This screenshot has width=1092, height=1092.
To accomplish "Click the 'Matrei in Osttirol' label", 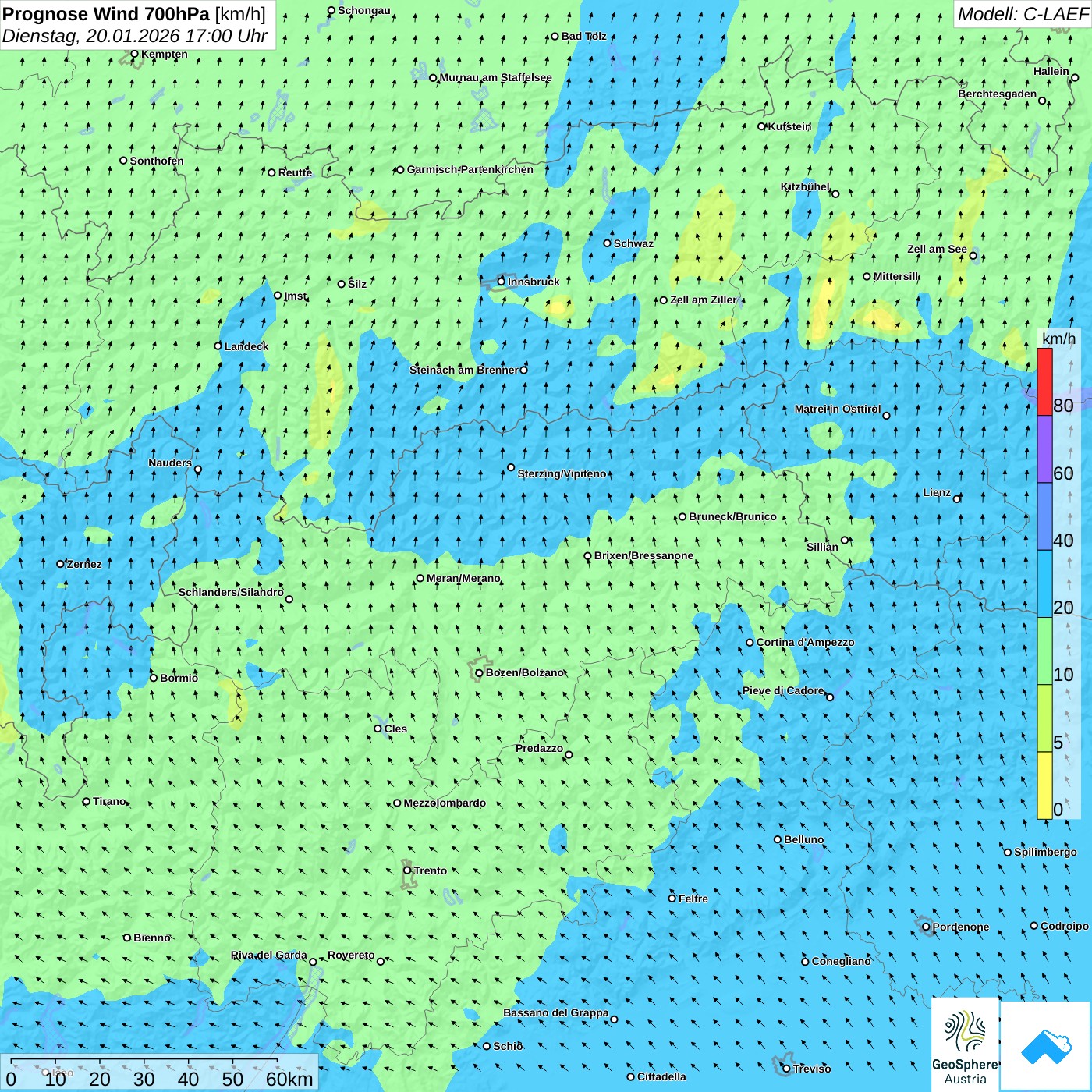I will point(838,409).
